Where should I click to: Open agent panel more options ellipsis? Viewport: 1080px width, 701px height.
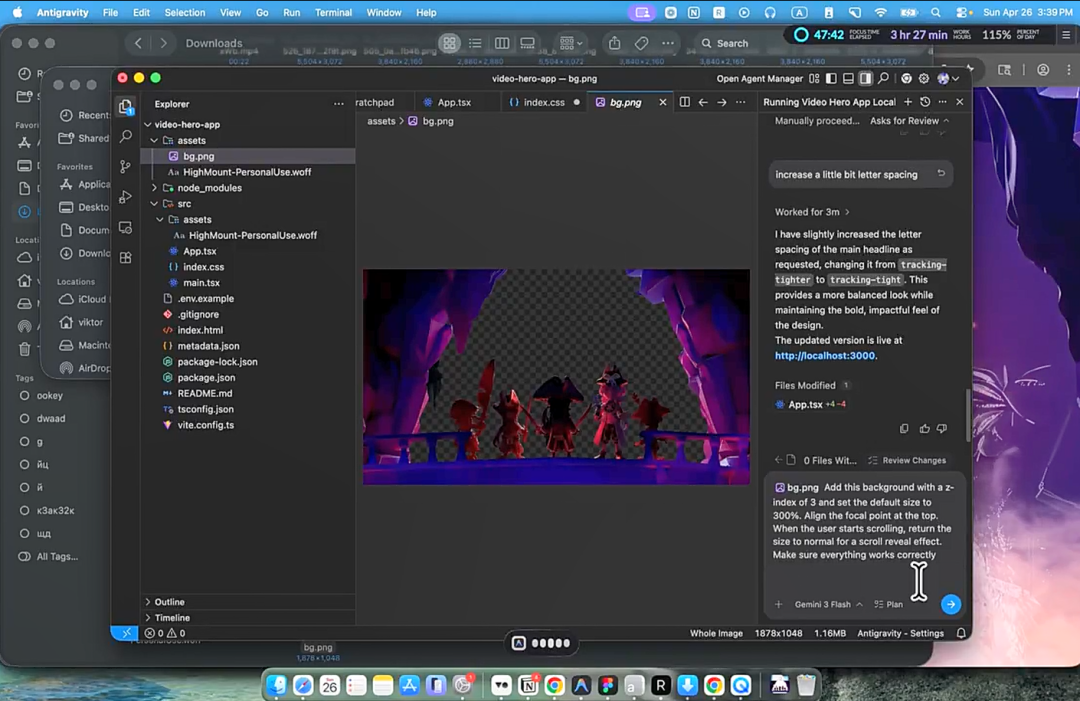[942, 102]
